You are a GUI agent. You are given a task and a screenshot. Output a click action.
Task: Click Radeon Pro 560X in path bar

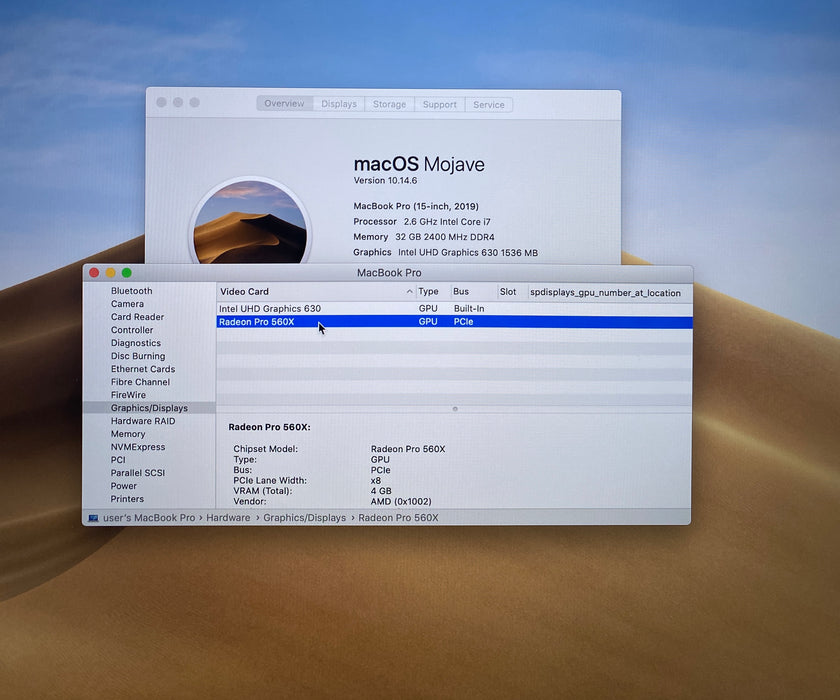pos(398,518)
